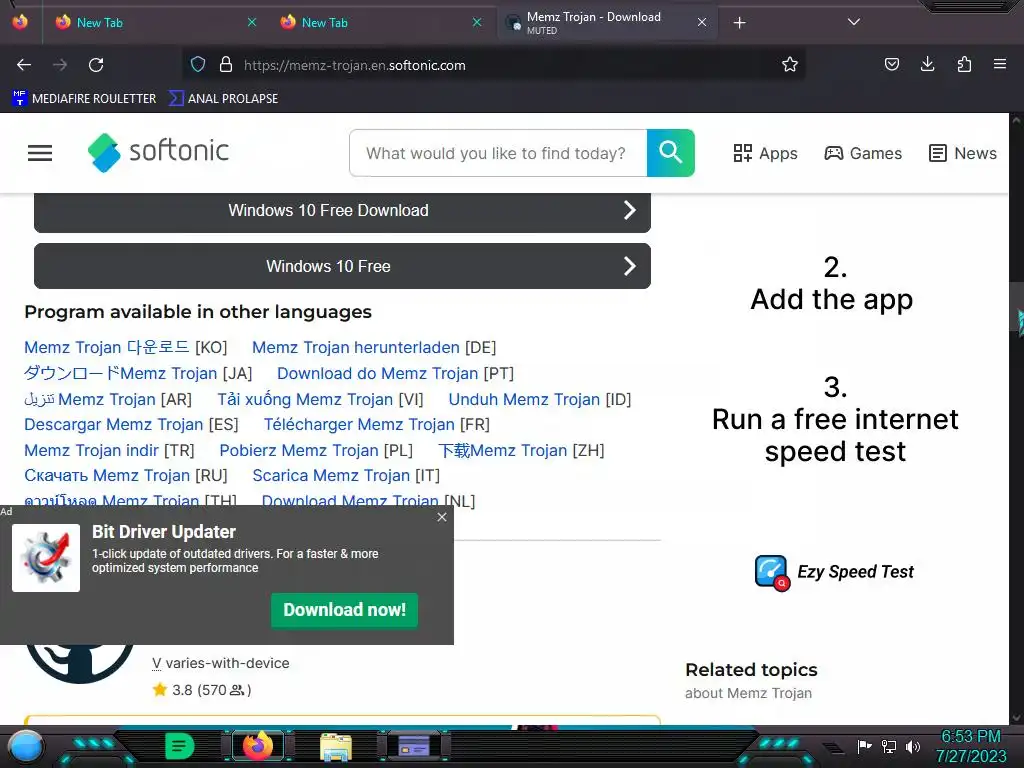Click the Firefox taskbar icon
Screen dimensions: 1024x768
(x=258, y=746)
